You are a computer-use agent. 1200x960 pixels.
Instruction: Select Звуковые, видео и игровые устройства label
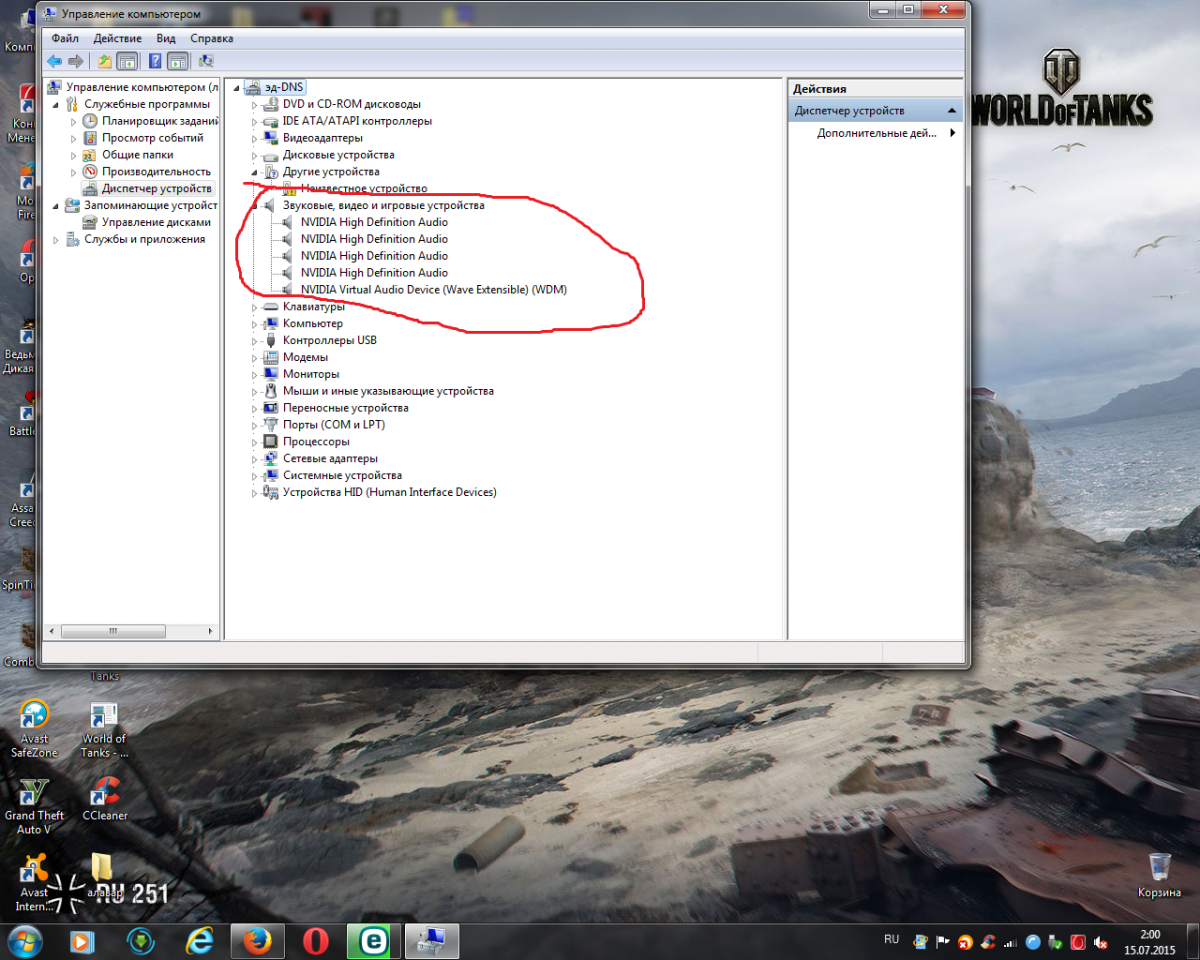point(383,205)
